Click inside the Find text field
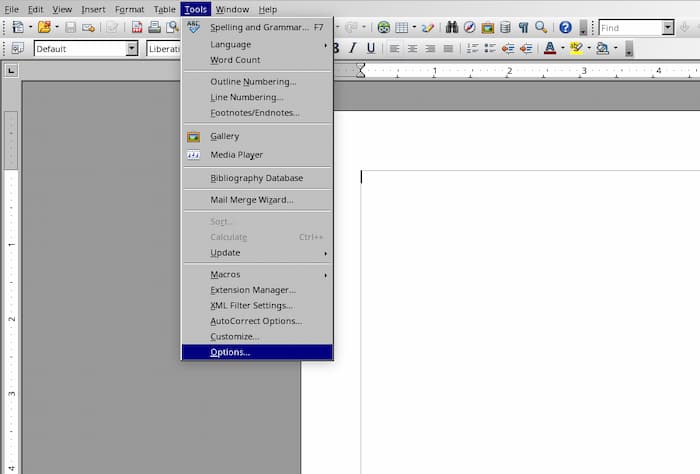The width and height of the screenshot is (700, 474). tap(629, 28)
